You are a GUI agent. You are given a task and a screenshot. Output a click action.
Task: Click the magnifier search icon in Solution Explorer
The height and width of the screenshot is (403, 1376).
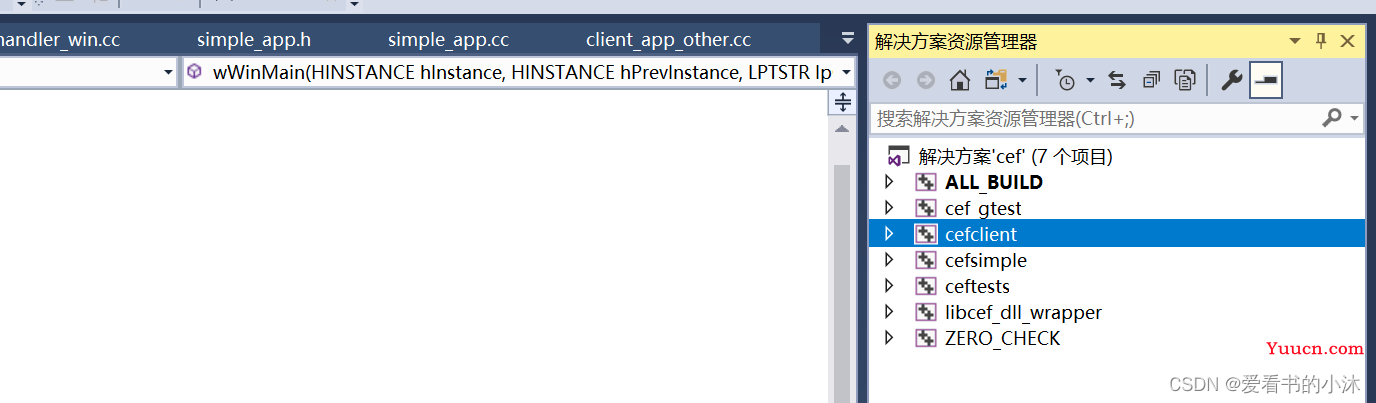(1332, 118)
